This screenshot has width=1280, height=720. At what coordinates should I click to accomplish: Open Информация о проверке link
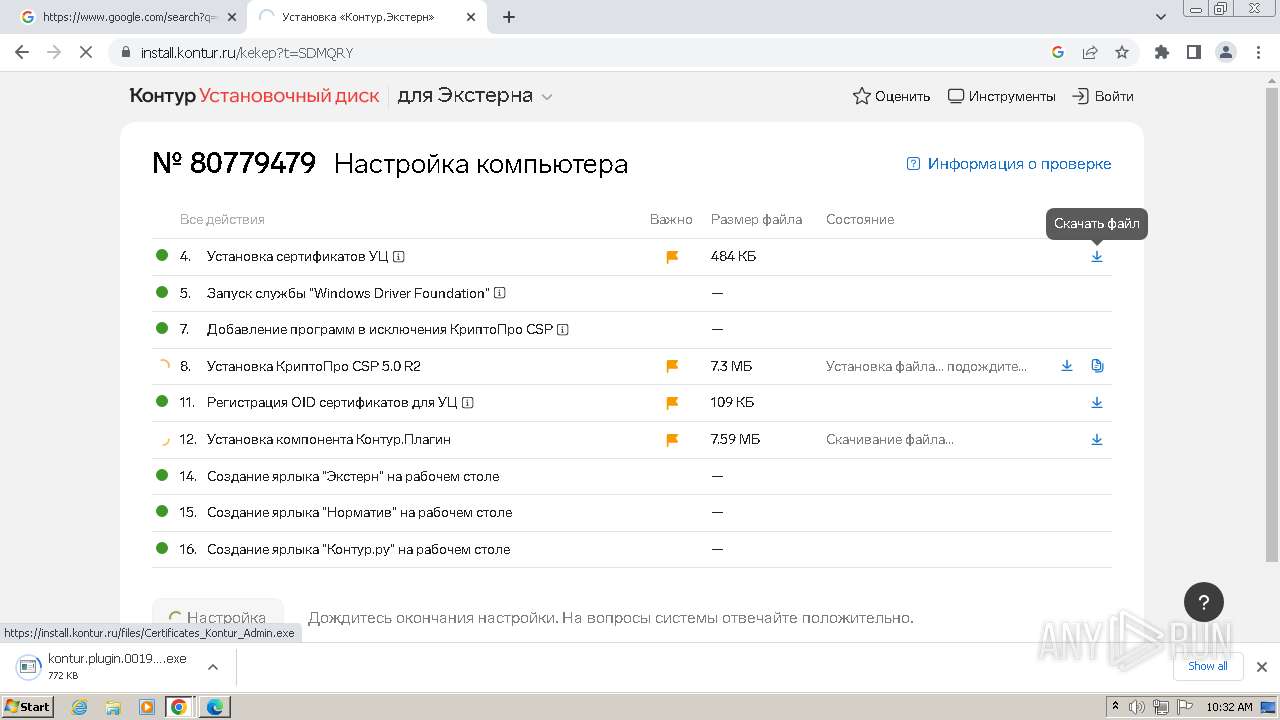point(1009,164)
